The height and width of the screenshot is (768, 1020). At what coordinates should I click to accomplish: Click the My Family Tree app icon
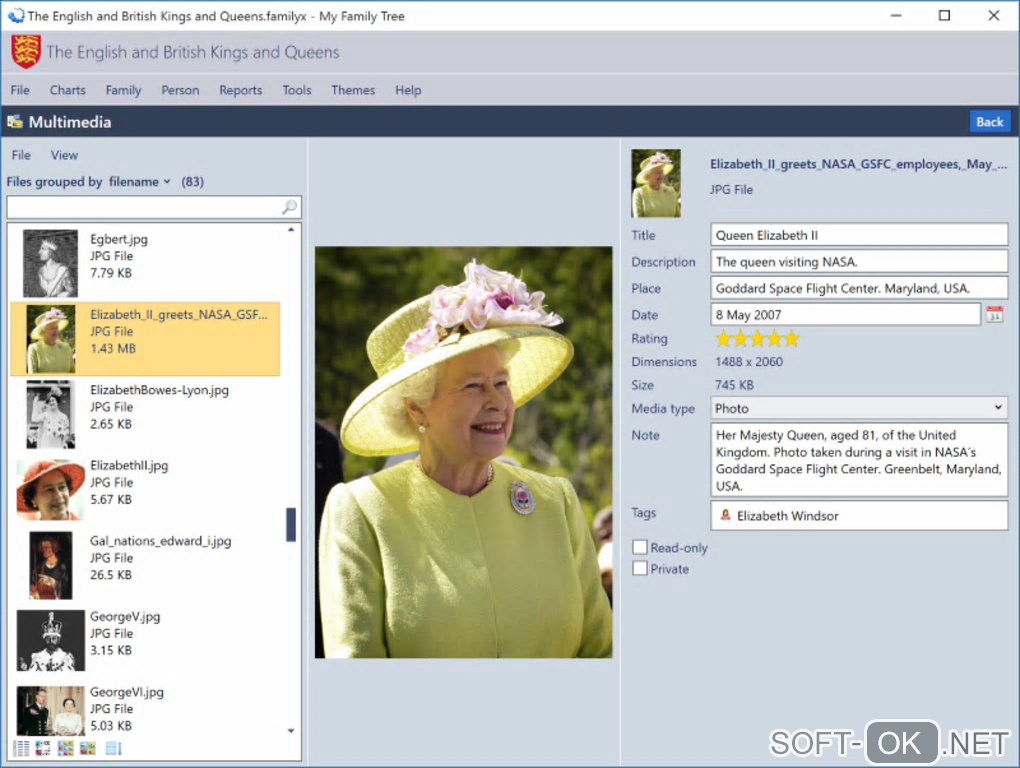click(x=16, y=16)
